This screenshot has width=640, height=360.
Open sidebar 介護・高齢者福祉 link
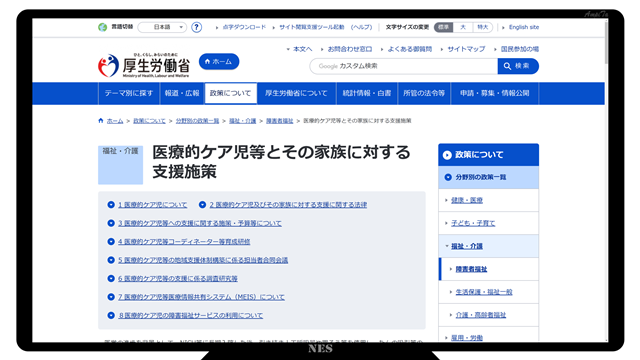point(480,315)
